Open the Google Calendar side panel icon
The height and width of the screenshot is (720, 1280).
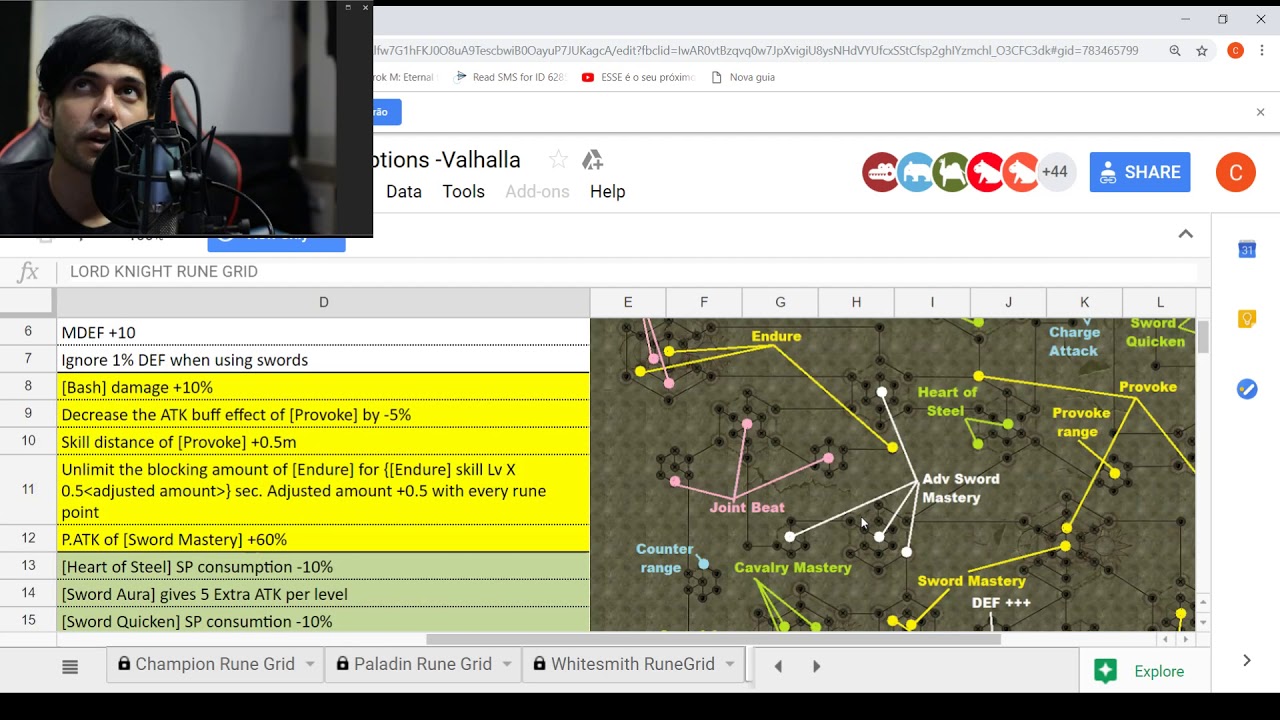click(x=1247, y=250)
